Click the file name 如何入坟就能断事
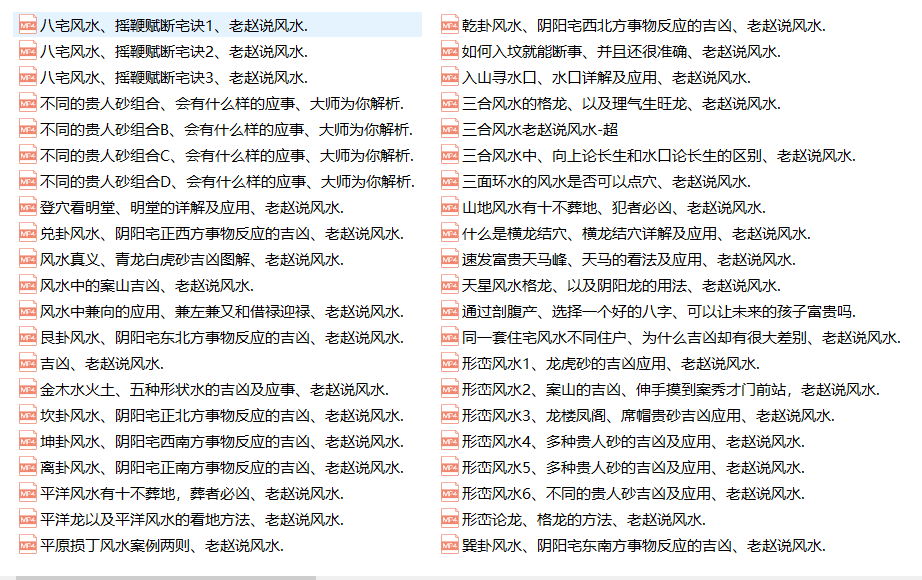 [620, 51]
